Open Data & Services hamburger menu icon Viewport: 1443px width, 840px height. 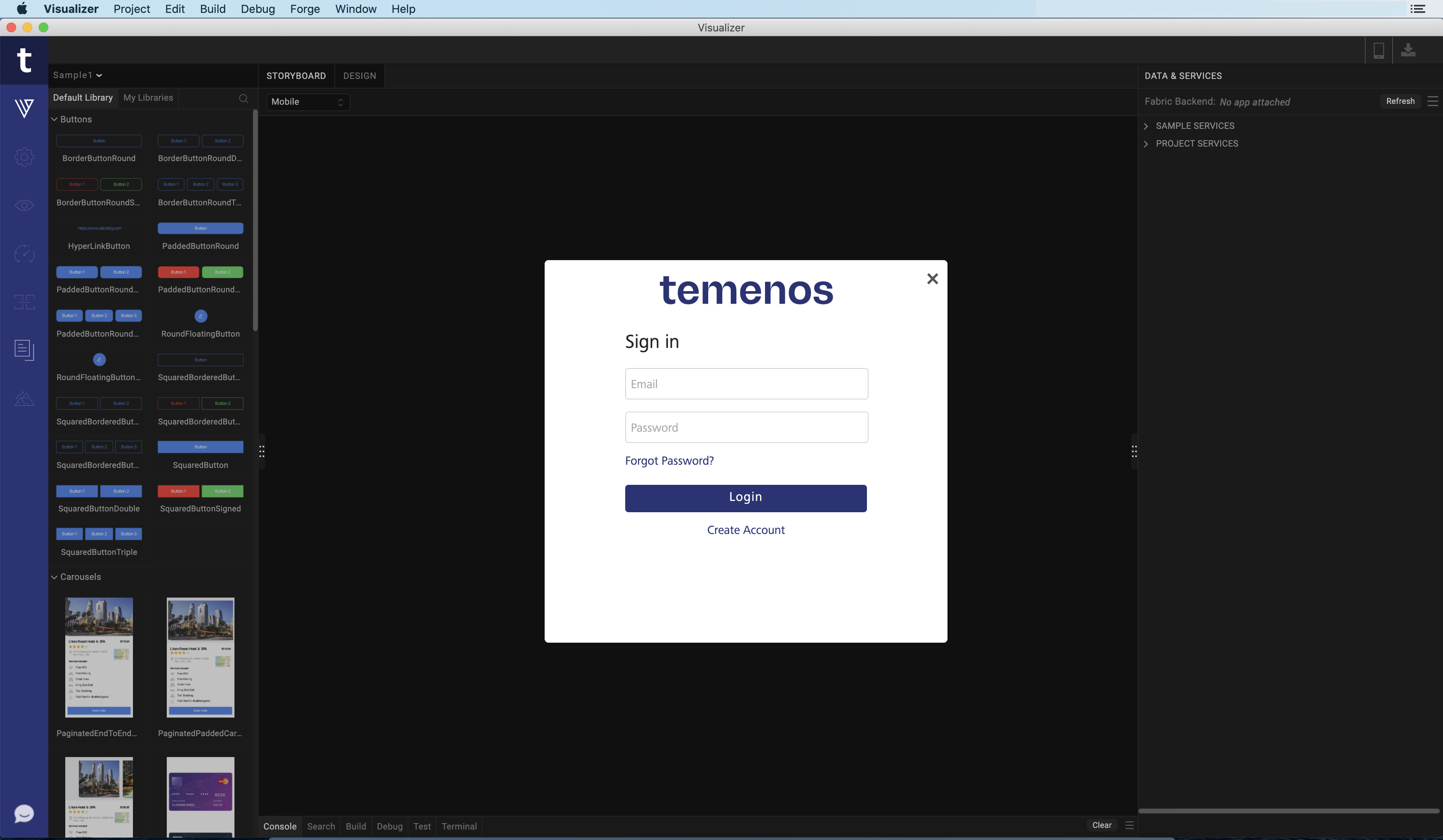pyautogui.click(x=1433, y=101)
